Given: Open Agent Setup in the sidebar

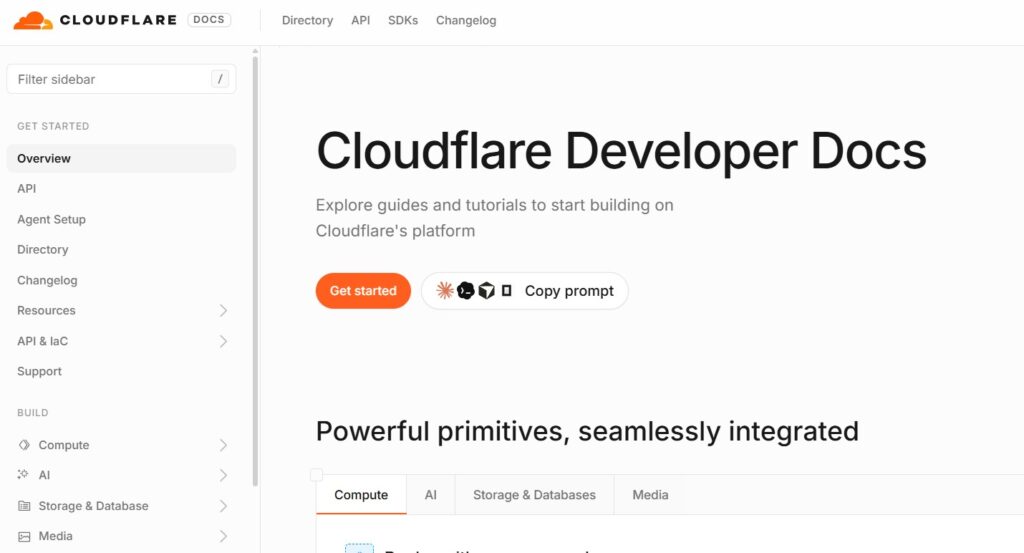Looking at the screenshot, I should coord(52,219).
